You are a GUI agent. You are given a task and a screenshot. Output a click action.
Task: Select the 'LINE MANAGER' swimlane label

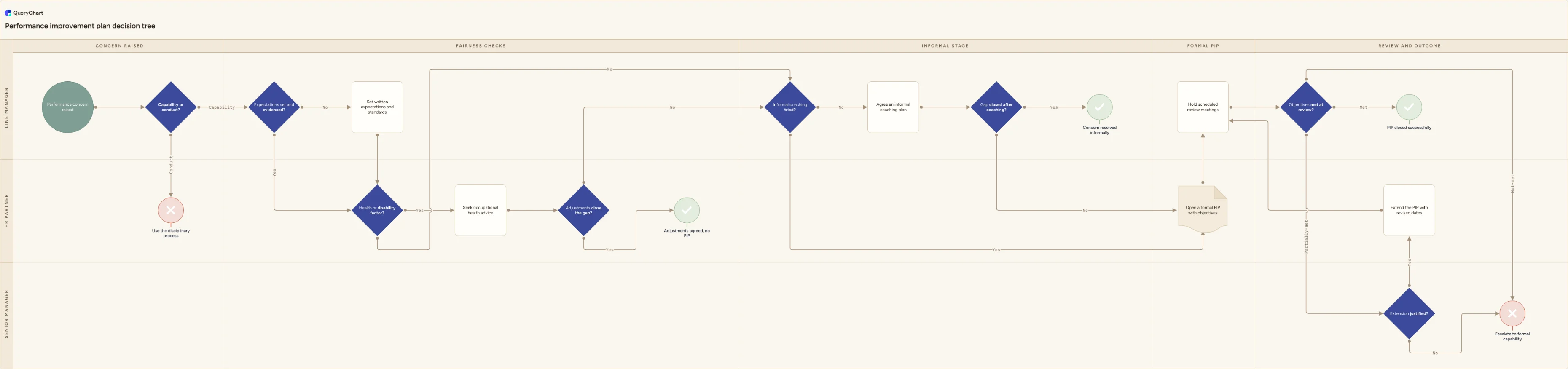point(7,107)
